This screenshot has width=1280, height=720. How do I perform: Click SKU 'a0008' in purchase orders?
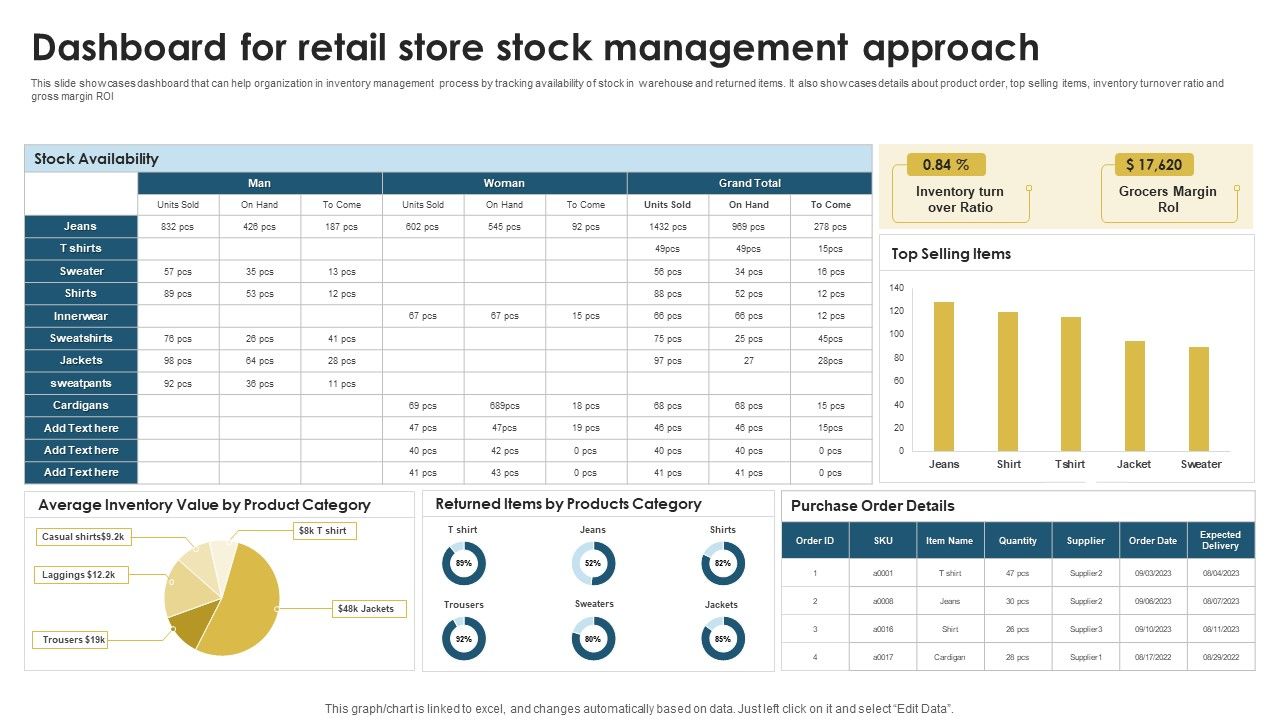pyautogui.click(x=883, y=601)
